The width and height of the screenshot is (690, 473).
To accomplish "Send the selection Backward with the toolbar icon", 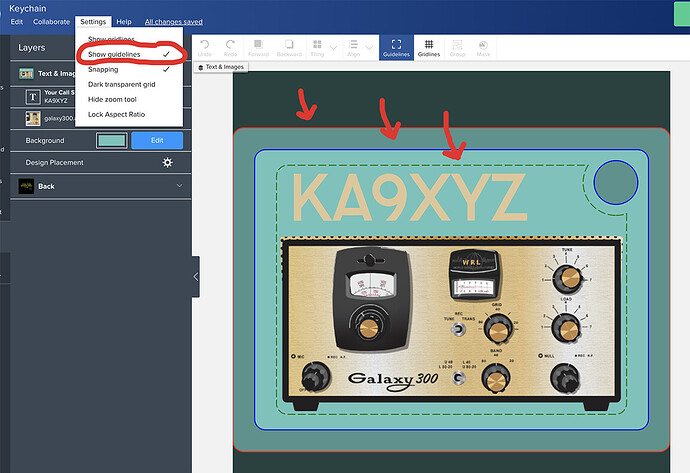I will coord(289,48).
